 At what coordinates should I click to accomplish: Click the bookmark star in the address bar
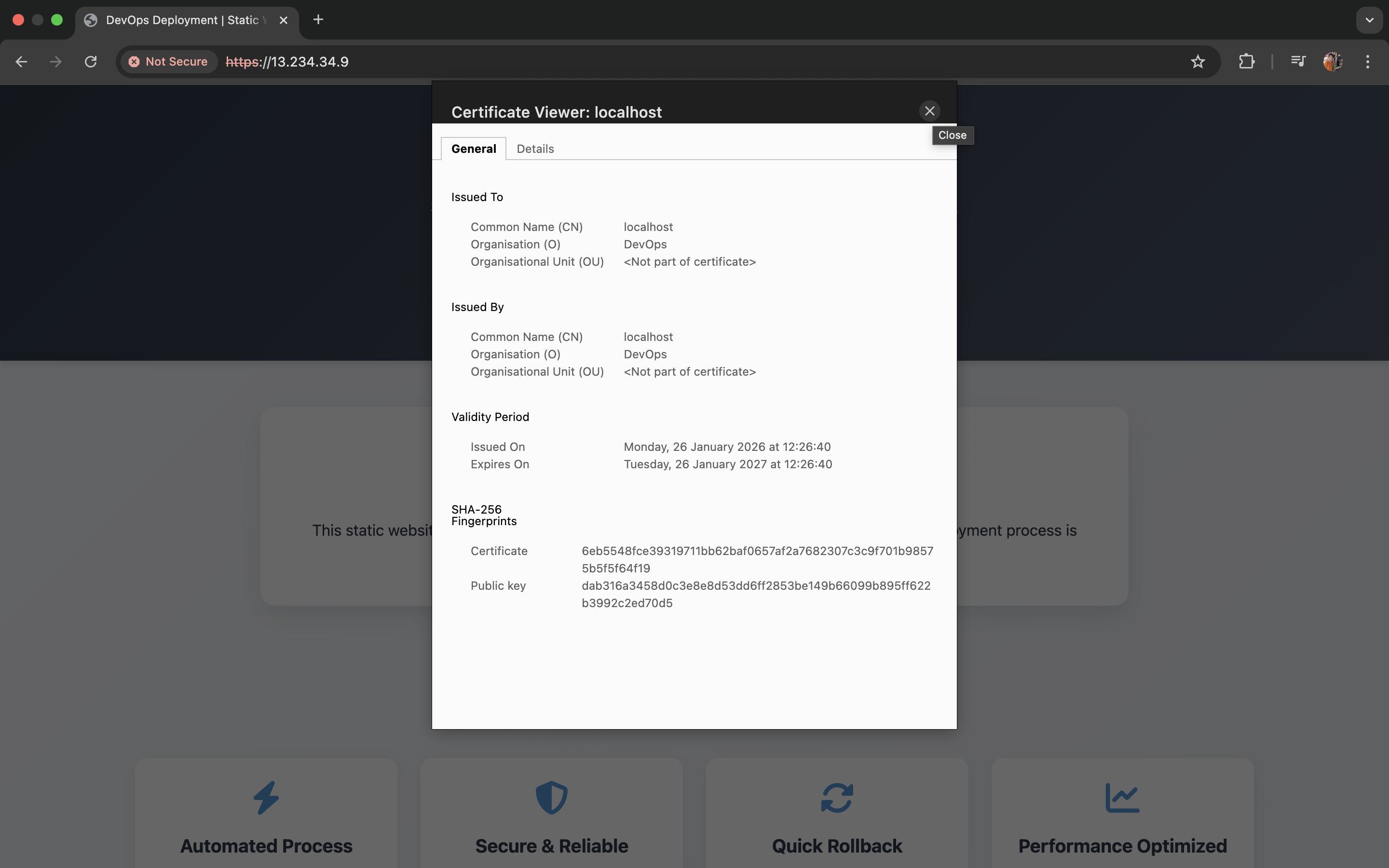click(1198, 61)
